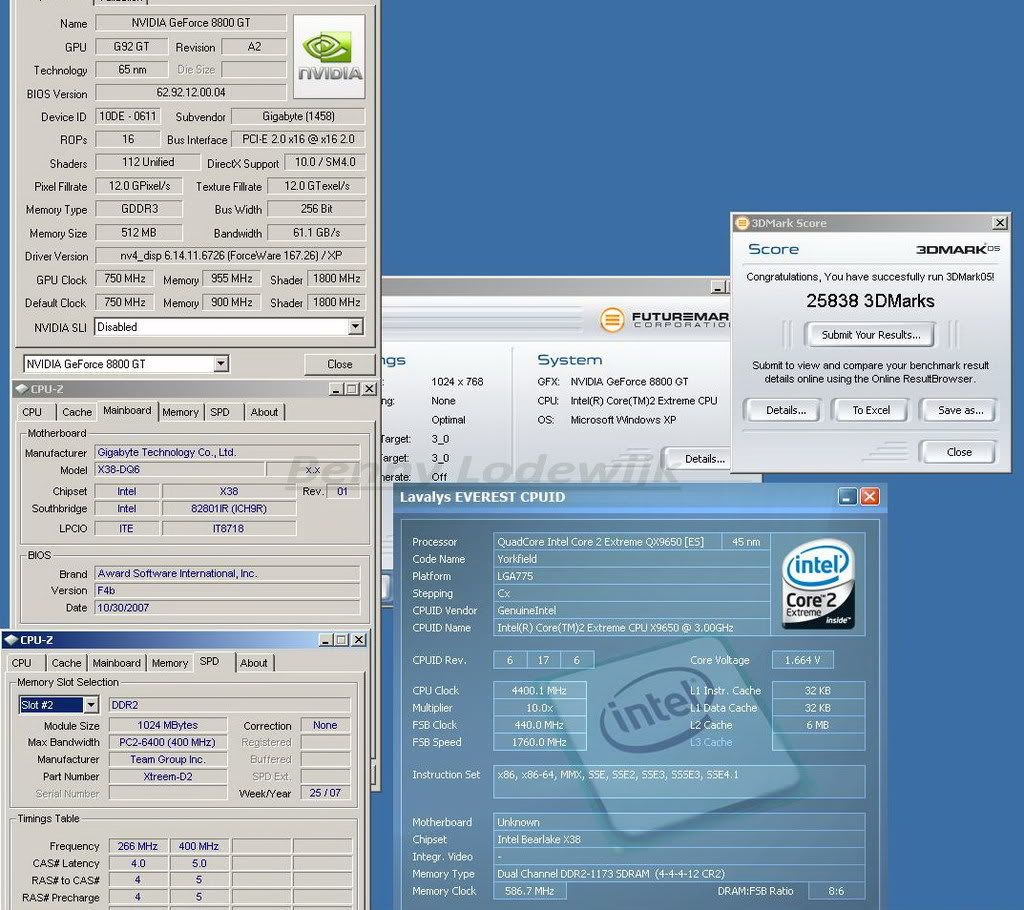Viewport: 1024px width, 910px height.
Task: Minimize the 3DMark05 main window
Action: point(718,287)
